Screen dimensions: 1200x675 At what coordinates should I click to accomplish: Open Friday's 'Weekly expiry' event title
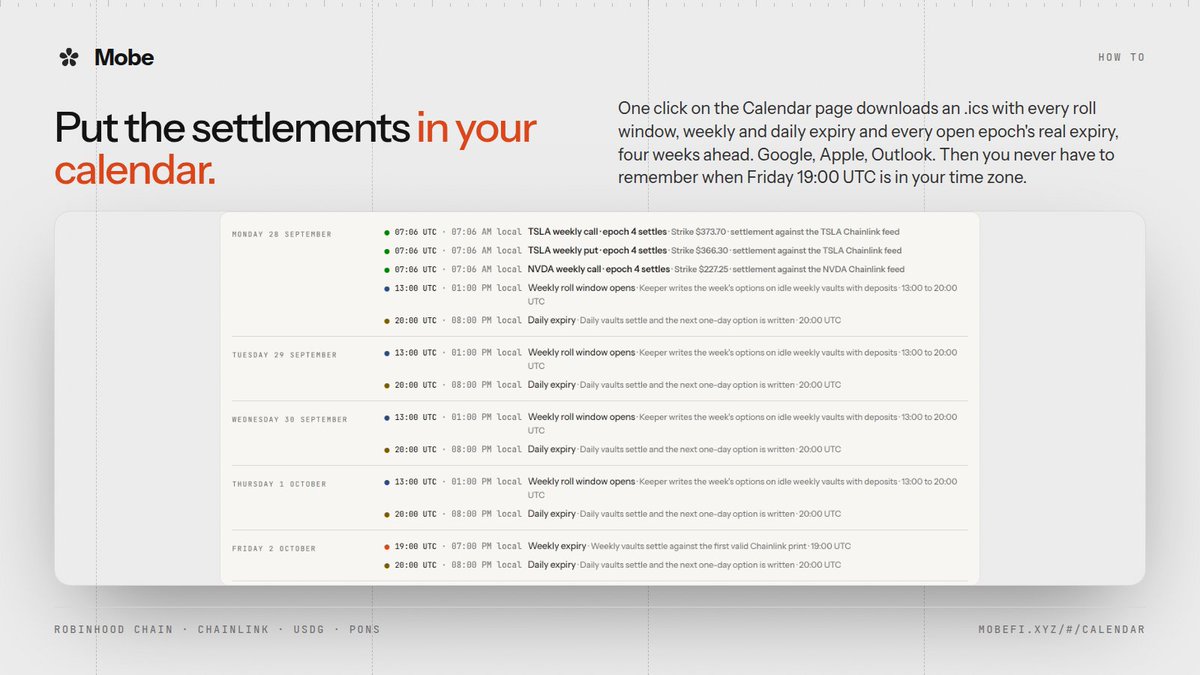(557, 547)
